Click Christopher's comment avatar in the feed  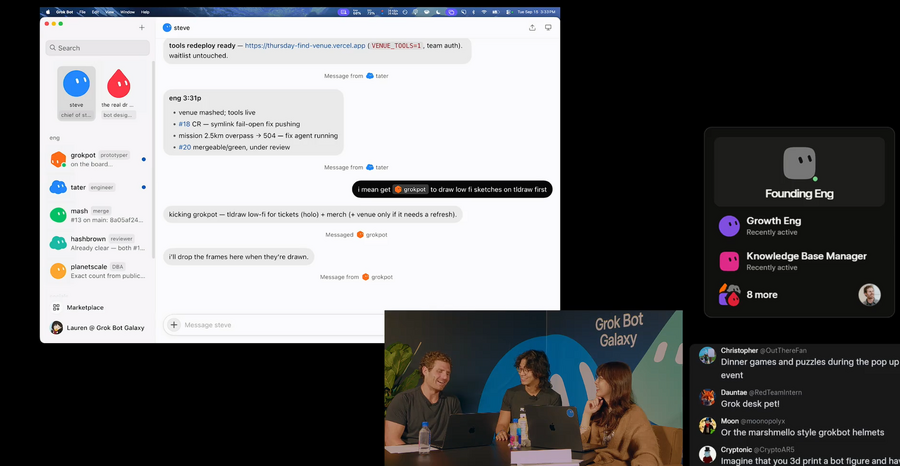click(707, 356)
